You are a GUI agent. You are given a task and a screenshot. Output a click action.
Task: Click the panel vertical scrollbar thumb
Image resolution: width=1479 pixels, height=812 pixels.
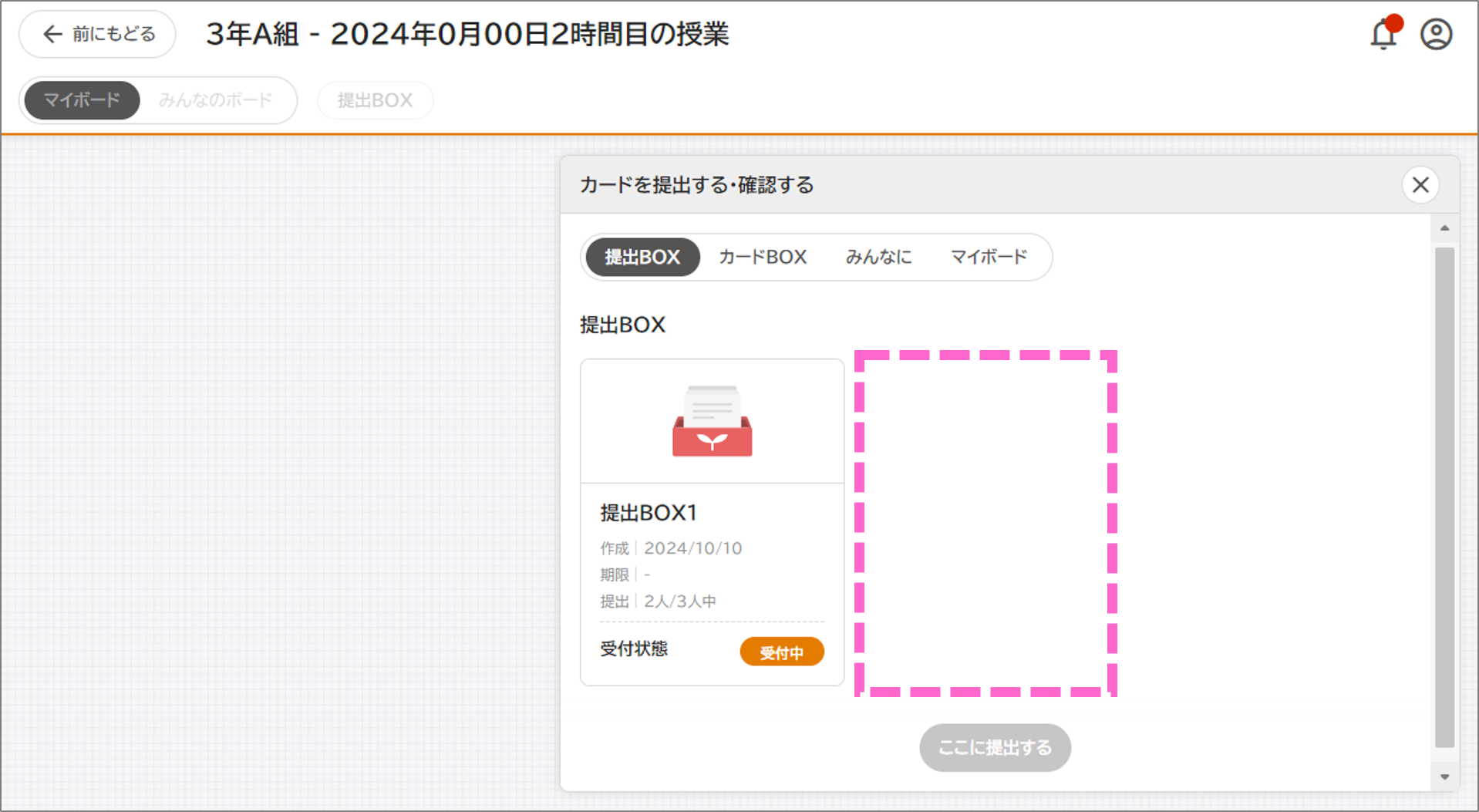coord(1444,497)
